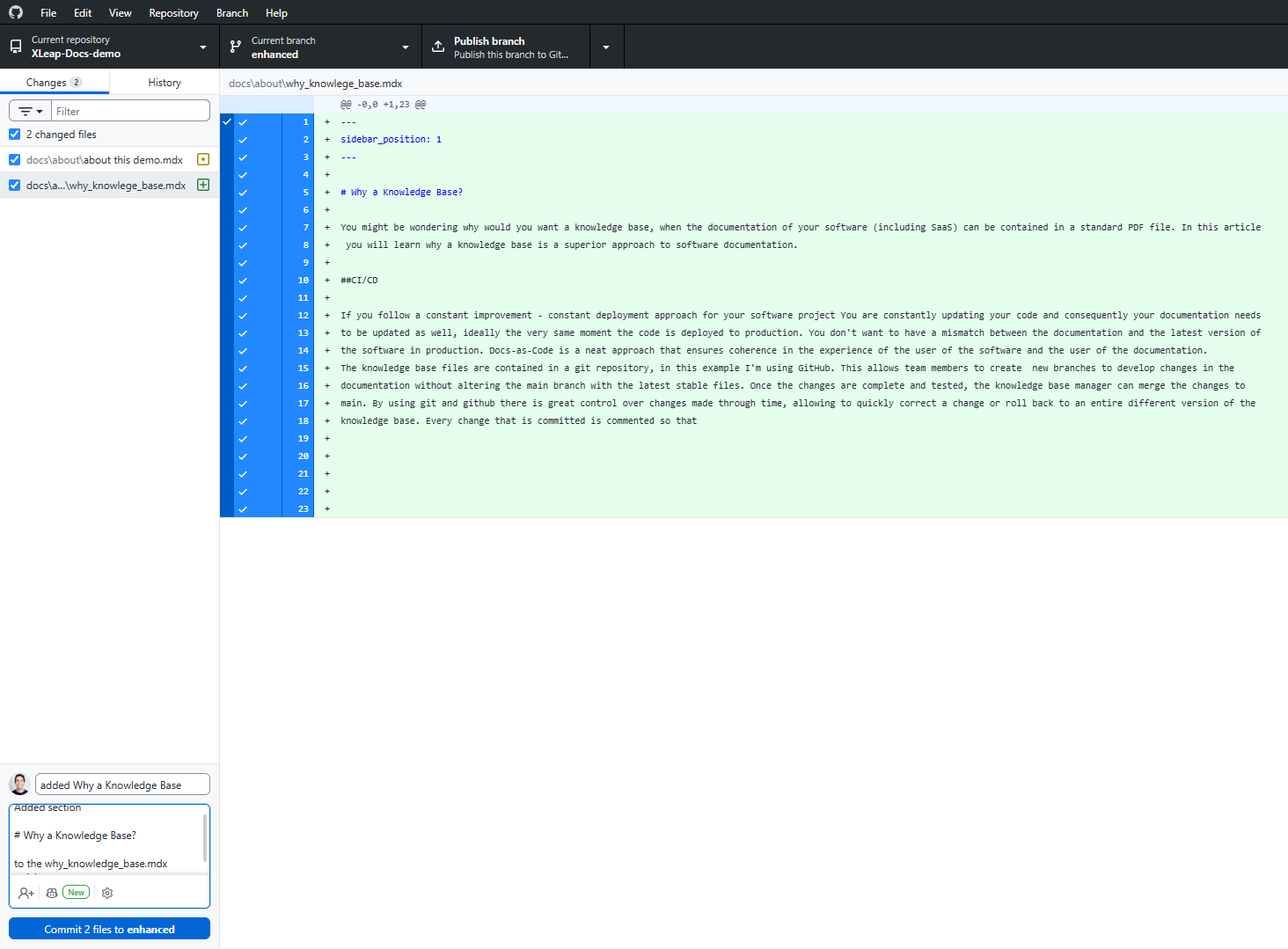
Task: Toggle the 2 changed files checkbox
Action: tap(15, 135)
